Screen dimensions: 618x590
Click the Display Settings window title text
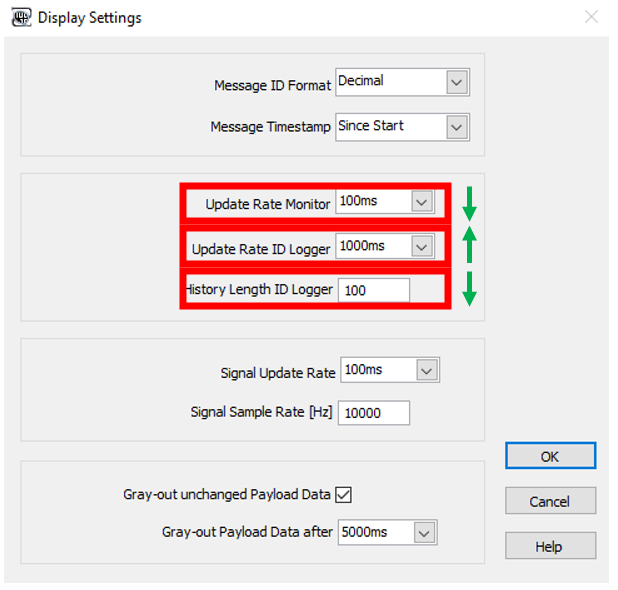pos(89,18)
